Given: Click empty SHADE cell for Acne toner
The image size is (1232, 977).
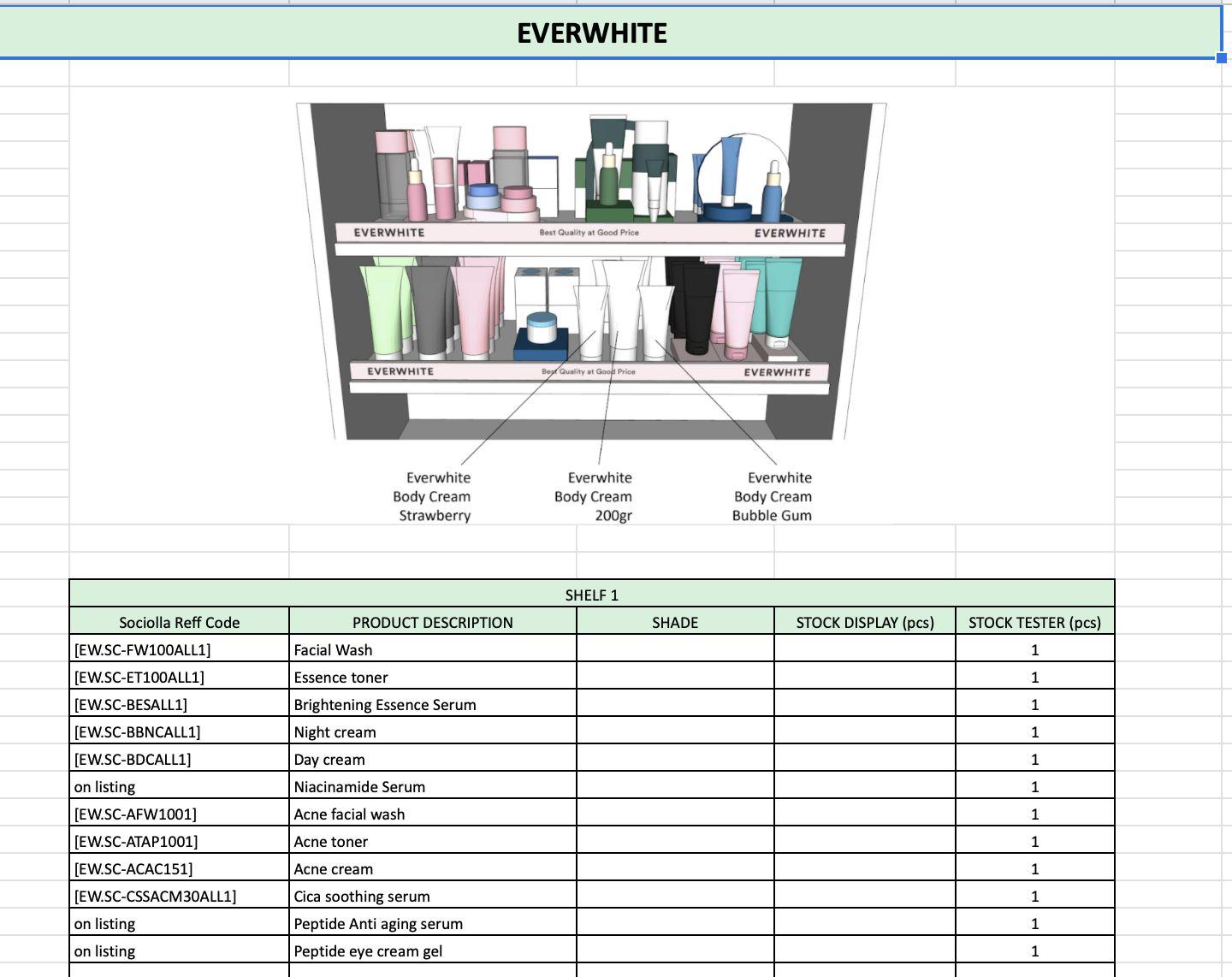Looking at the screenshot, I should [675, 841].
